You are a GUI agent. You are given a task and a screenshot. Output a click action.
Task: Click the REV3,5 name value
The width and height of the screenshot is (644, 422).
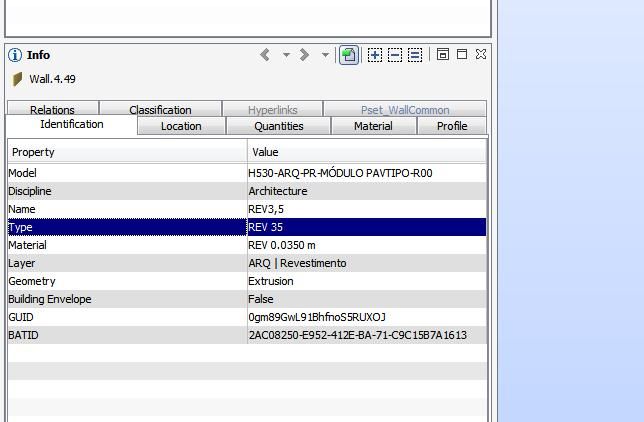point(266,209)
